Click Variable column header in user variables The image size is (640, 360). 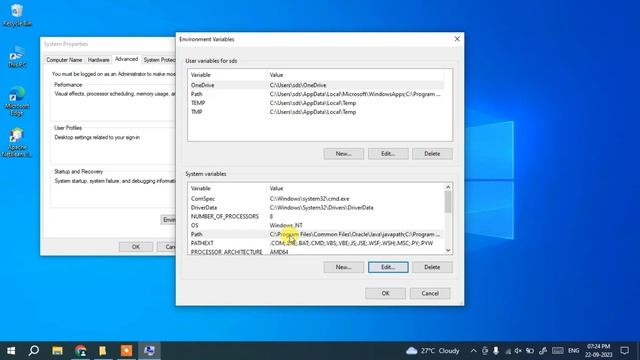(227, 75)
